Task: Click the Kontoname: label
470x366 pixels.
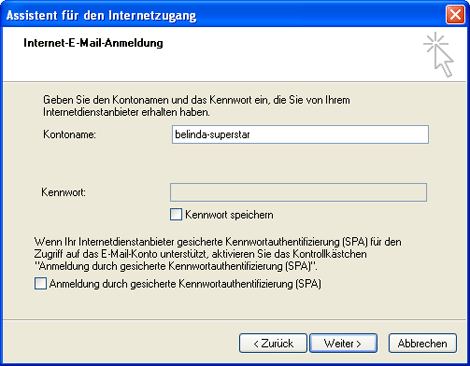Action: point(69,134)
